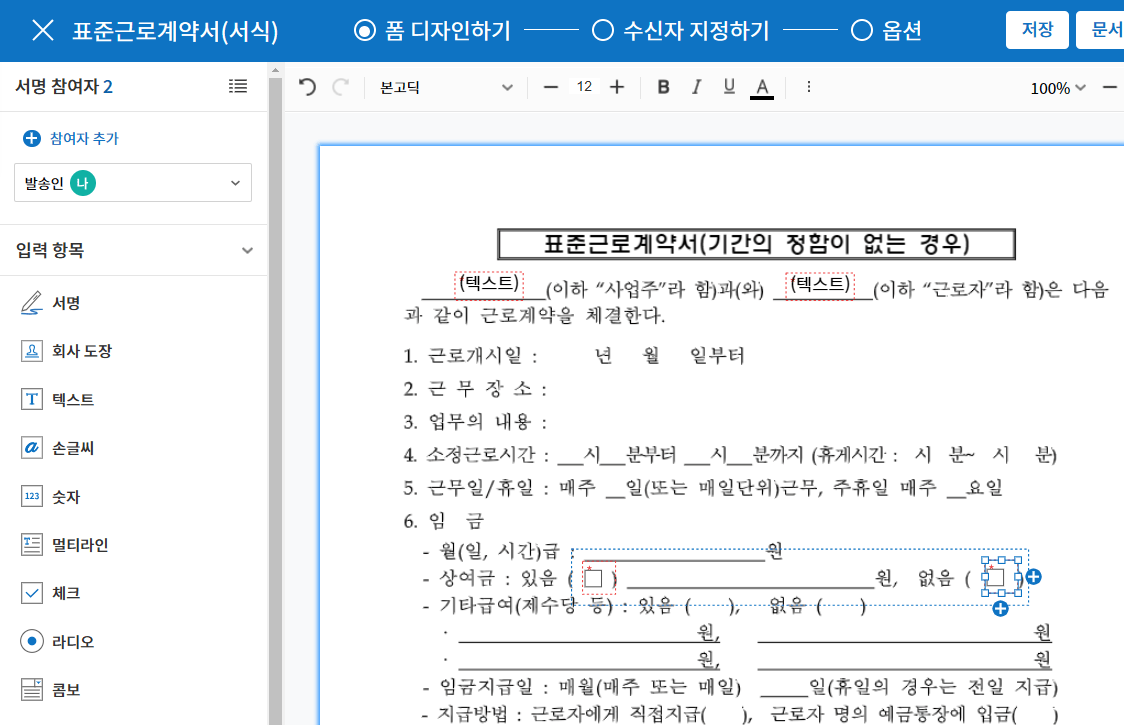Undo the last action
The image size is (1124, 725).
[x=308, y=87]
